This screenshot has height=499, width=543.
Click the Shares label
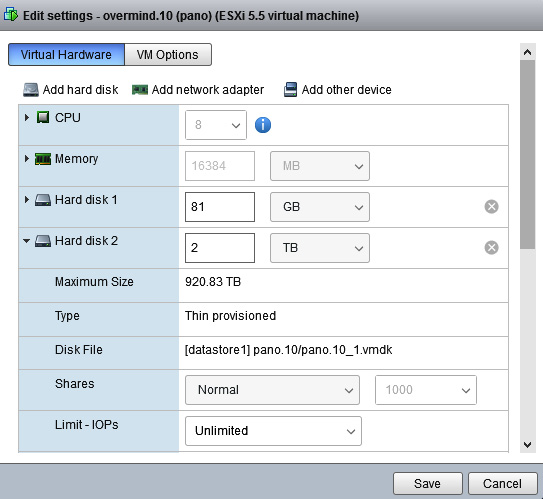click(x=74, y=384)
